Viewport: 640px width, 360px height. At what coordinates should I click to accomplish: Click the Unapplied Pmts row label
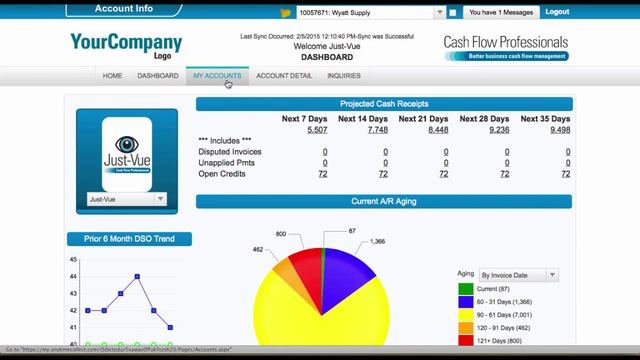pos(227,163)
